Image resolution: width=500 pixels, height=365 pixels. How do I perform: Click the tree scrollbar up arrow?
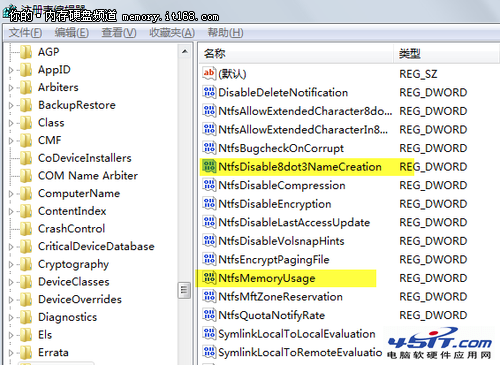(184, 52)
